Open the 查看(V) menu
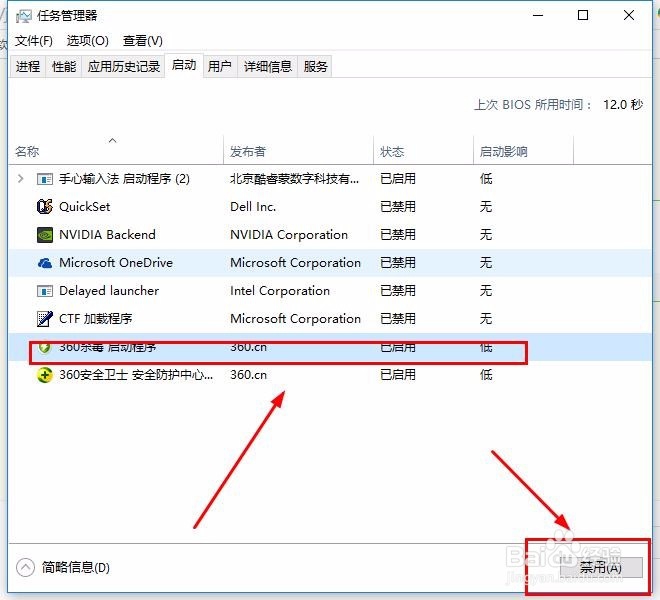Image resolution: width=660 pixels, height=600 pixels. pos(143,41)
